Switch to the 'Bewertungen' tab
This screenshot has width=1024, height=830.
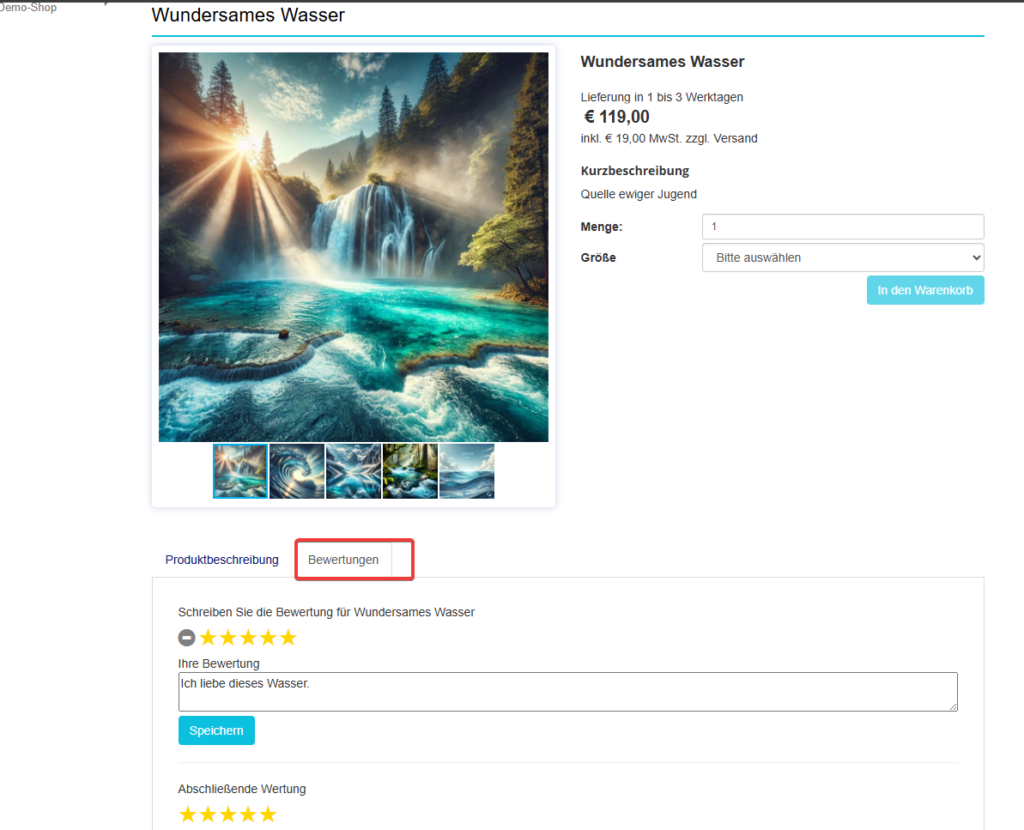click(346, 560)
